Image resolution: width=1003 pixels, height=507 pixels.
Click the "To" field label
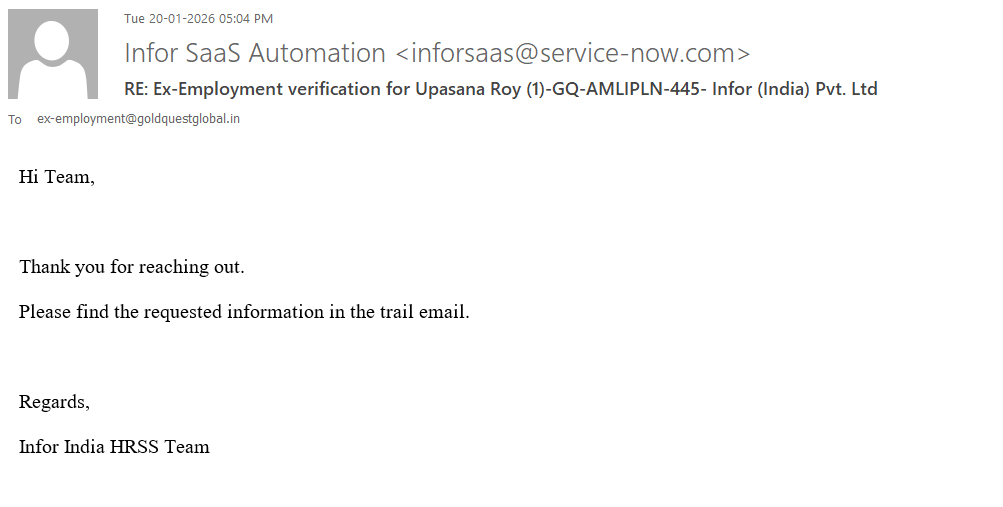[15, 120]
